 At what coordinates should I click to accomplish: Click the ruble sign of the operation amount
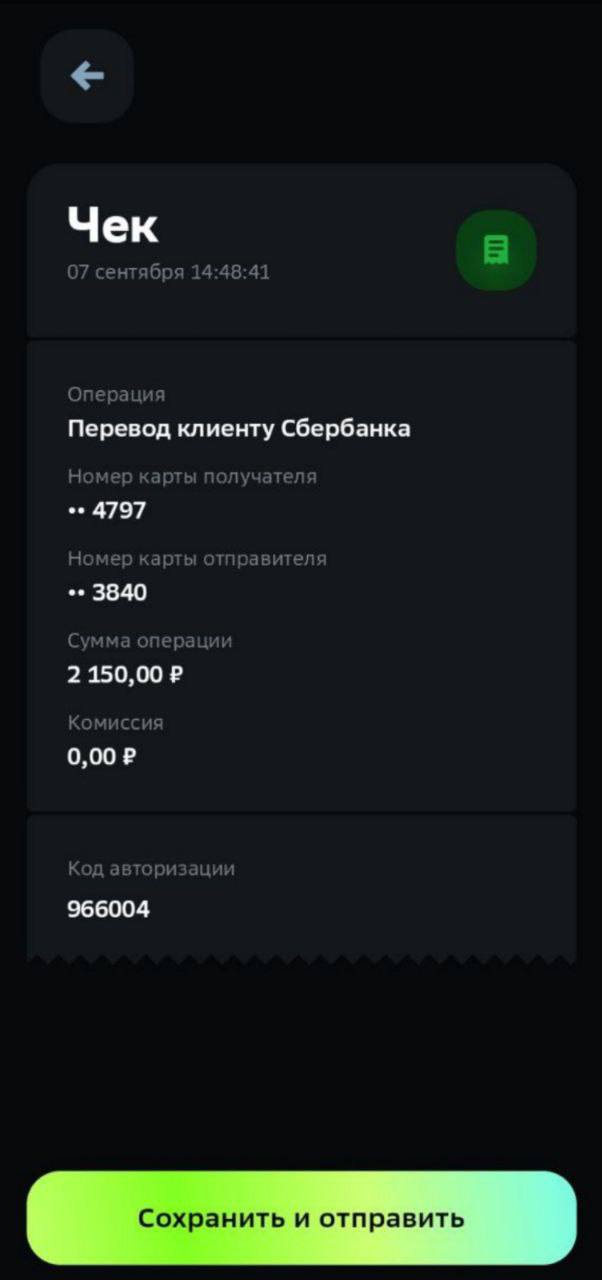(176, 675)
